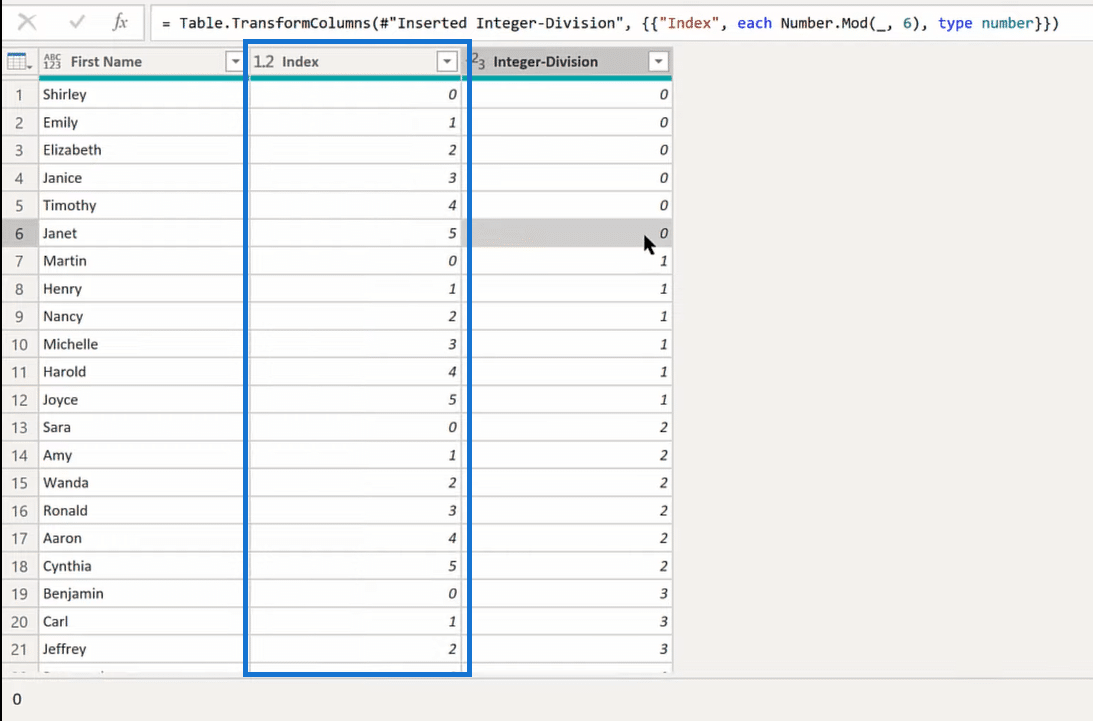The width and height of the screenshot is (1093, 721).
Task: Click the cell containing Martin
Action: [141, 261]
